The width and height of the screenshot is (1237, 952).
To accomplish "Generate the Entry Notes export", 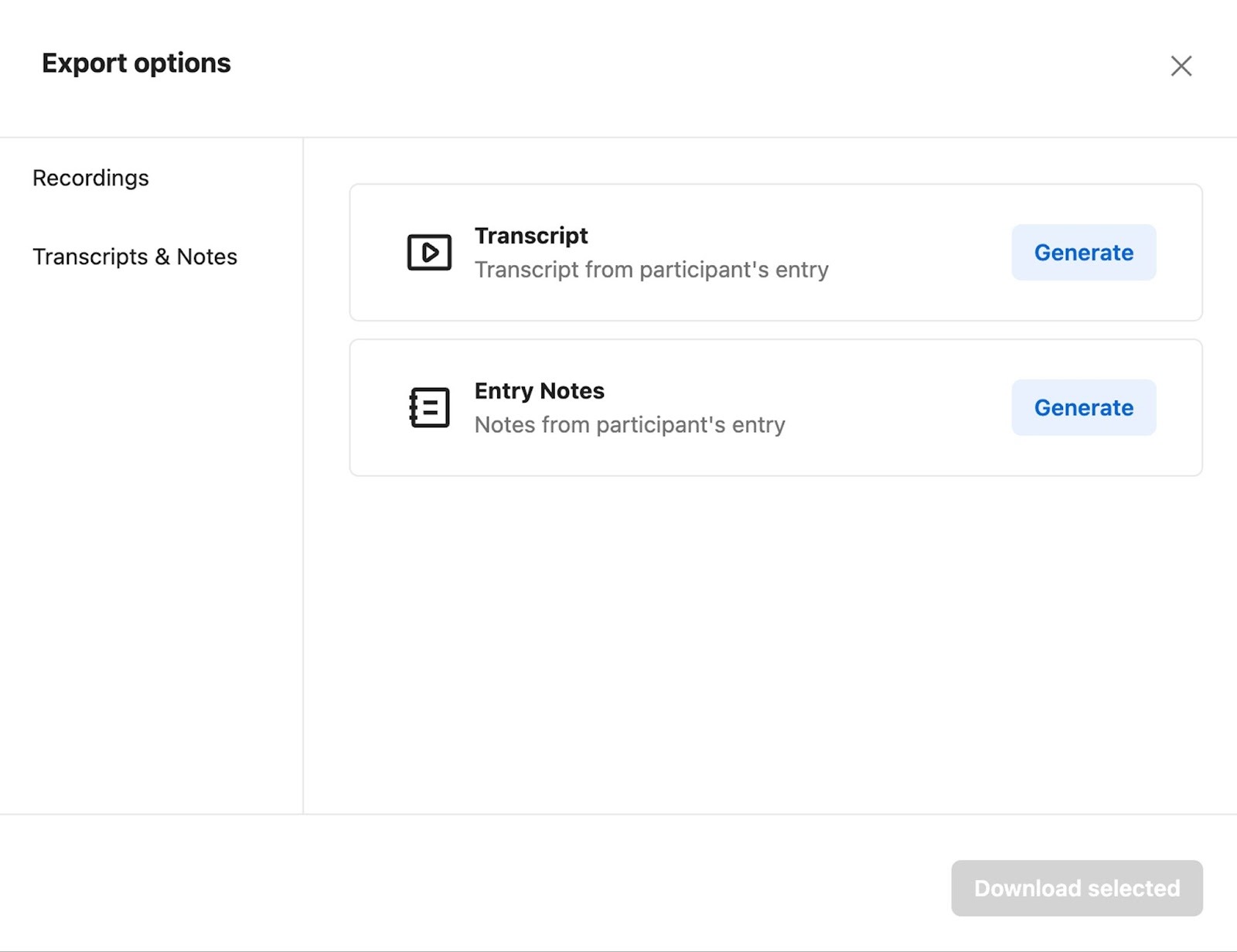I will tap(1083, 407).
